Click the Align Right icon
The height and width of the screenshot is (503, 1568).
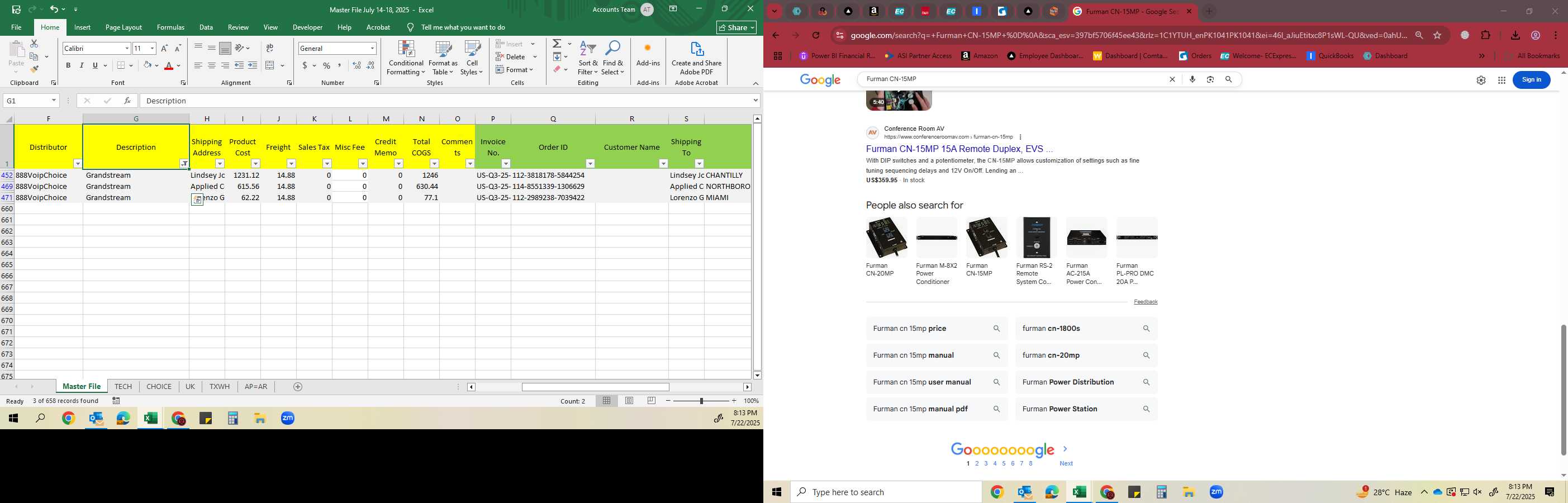(x=225, y=65)
